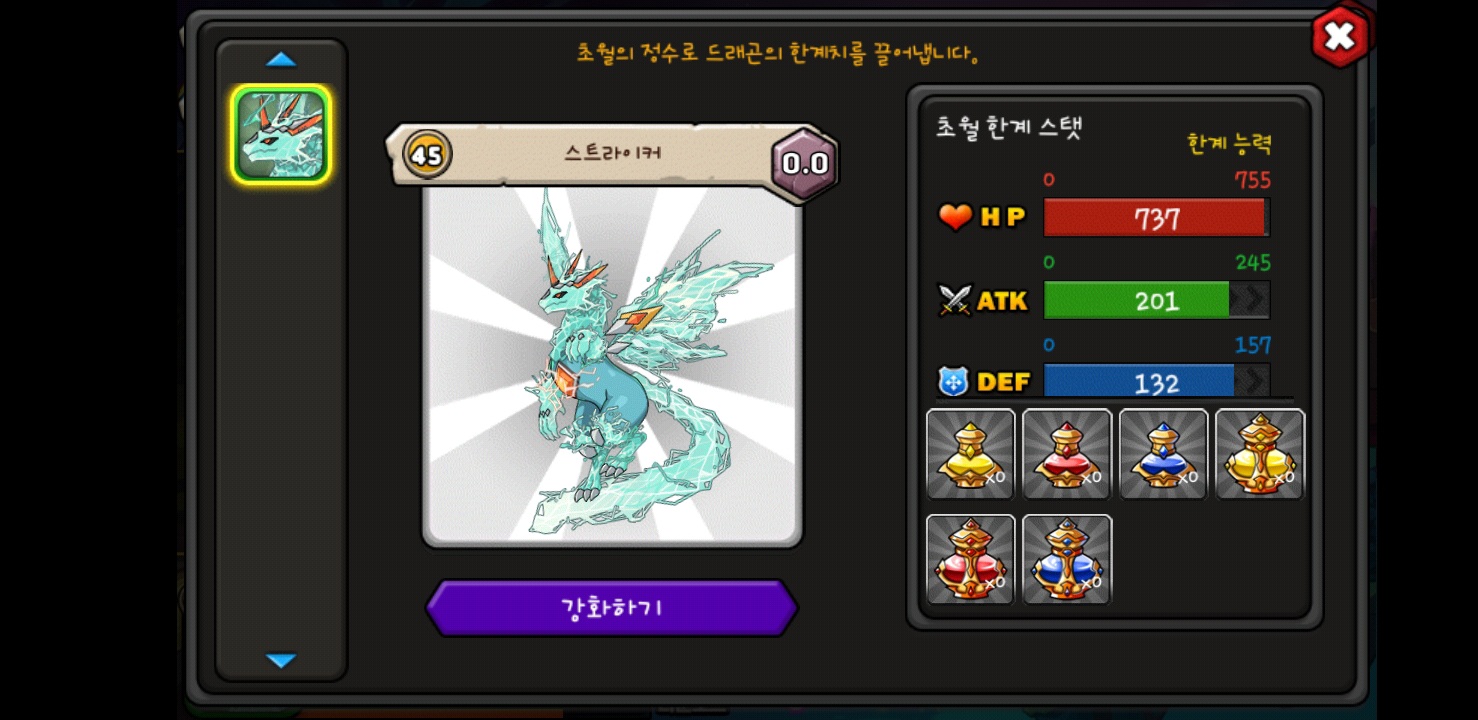The image size is (1478, 720).
Task: Select the ice dragon thumbnail in sidebar
Action: pyautogui.click(x=281, y=135)
